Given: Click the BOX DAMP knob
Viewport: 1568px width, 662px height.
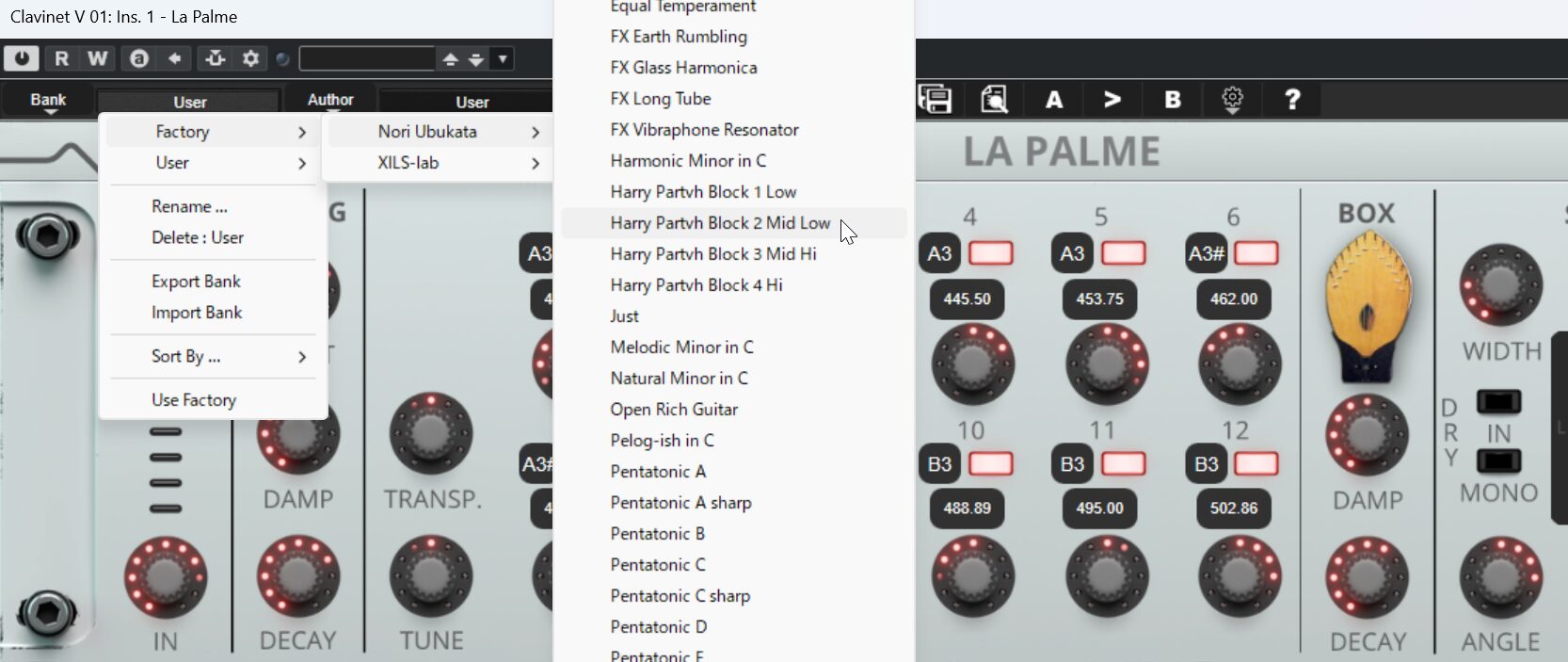Looking at the screenshot, I should (1367, 435).
